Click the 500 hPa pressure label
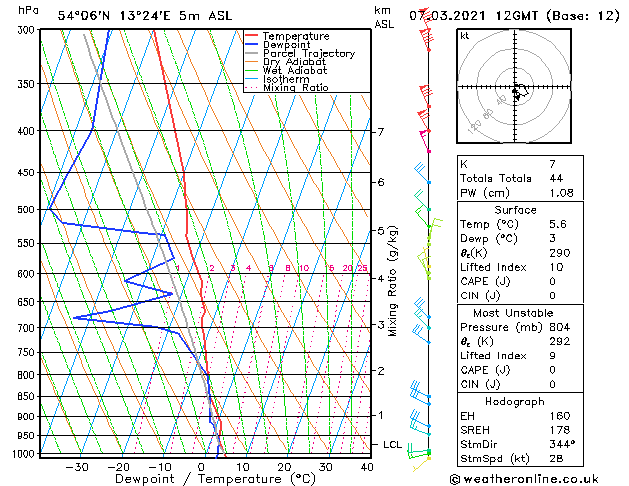This screenshot has height=486, width=629. 28,209
